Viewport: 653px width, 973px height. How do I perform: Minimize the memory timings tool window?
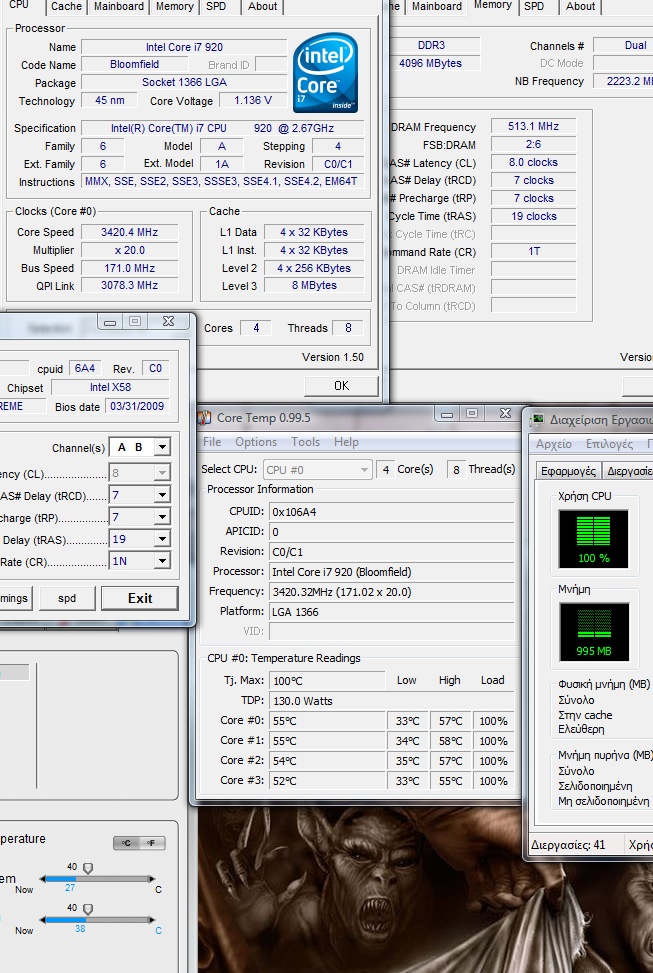(x=110, y=321)
